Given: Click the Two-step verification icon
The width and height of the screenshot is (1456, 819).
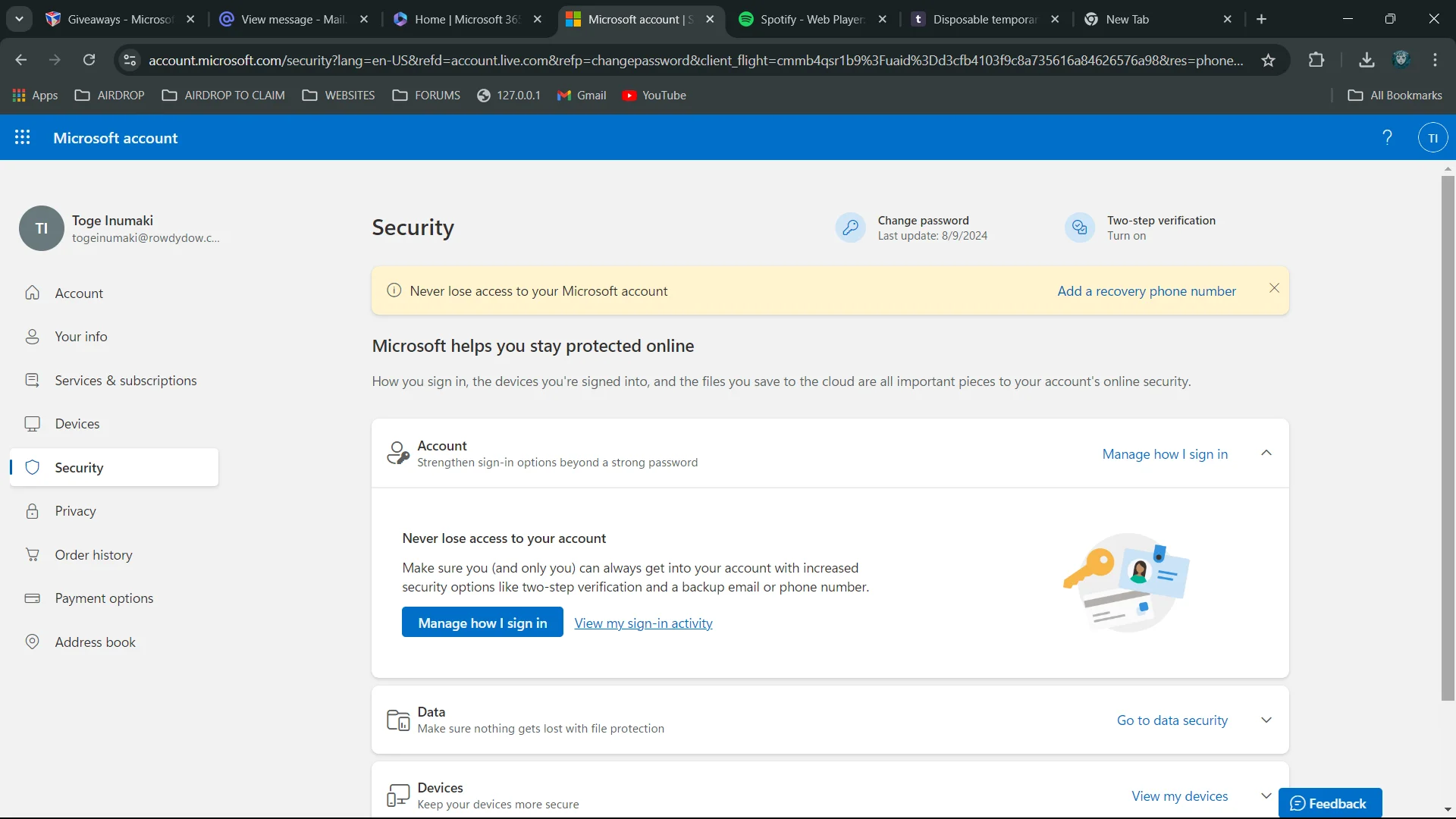Looking at the screenshot, I should click(x=1079, y=227).
